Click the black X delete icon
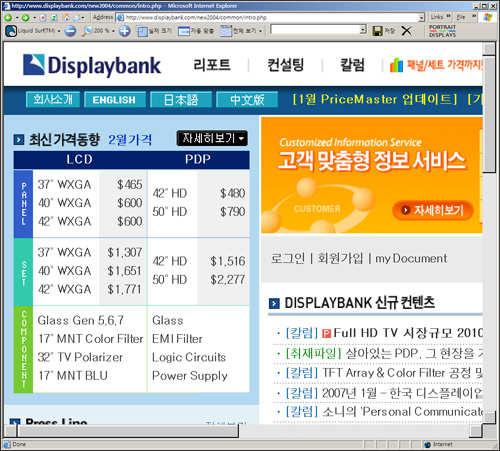The height and width of the screenshot is (451, 500). [x=406, y=31]
